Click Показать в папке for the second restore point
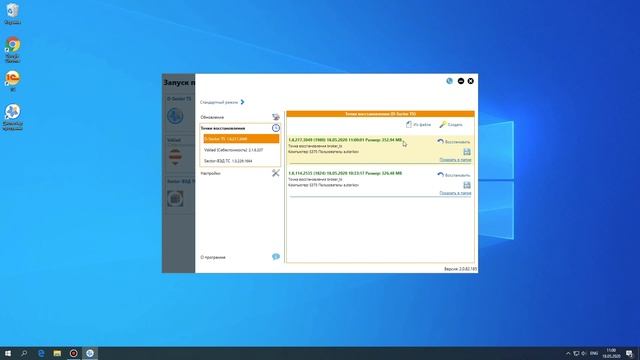The width and height of the screenshot is (640, 360). point(455,193)
